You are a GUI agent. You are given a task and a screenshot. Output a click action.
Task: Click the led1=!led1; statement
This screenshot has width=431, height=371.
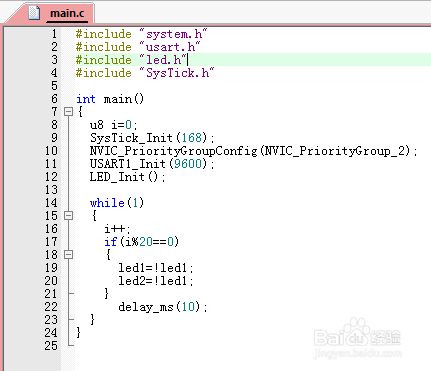coord(156,268)
